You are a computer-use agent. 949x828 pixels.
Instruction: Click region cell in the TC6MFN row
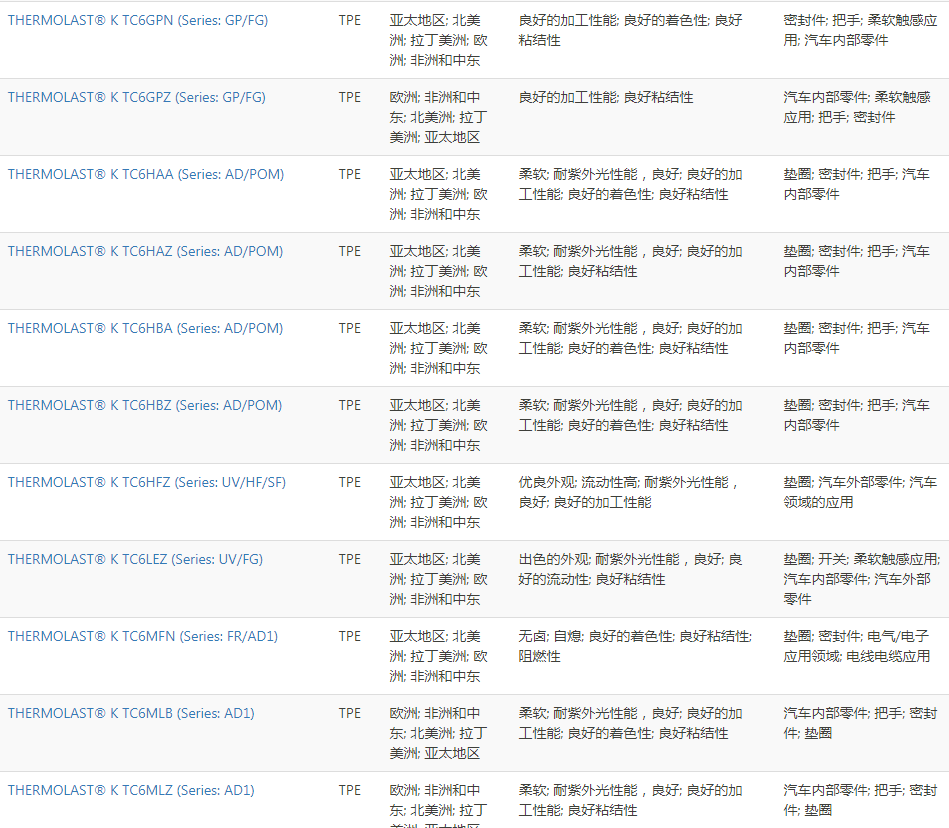(439, 656)
